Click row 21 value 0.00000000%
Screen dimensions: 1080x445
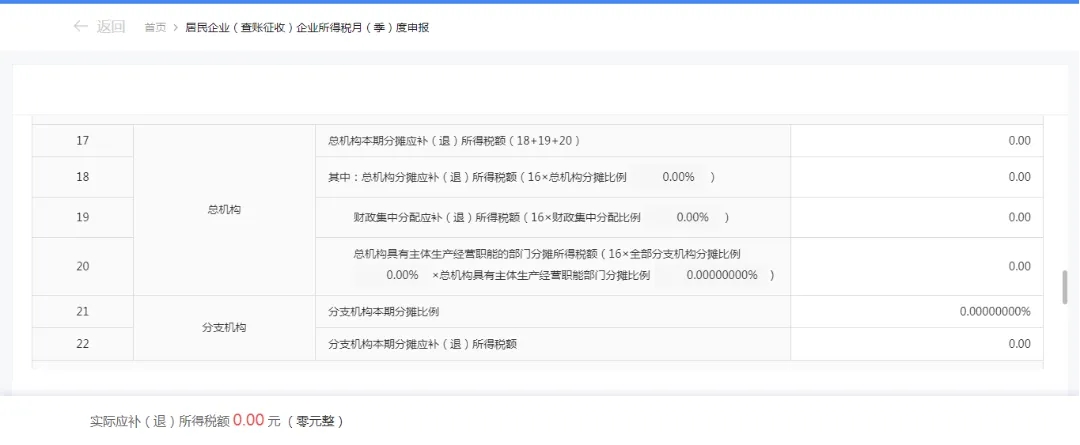point(995,311)
